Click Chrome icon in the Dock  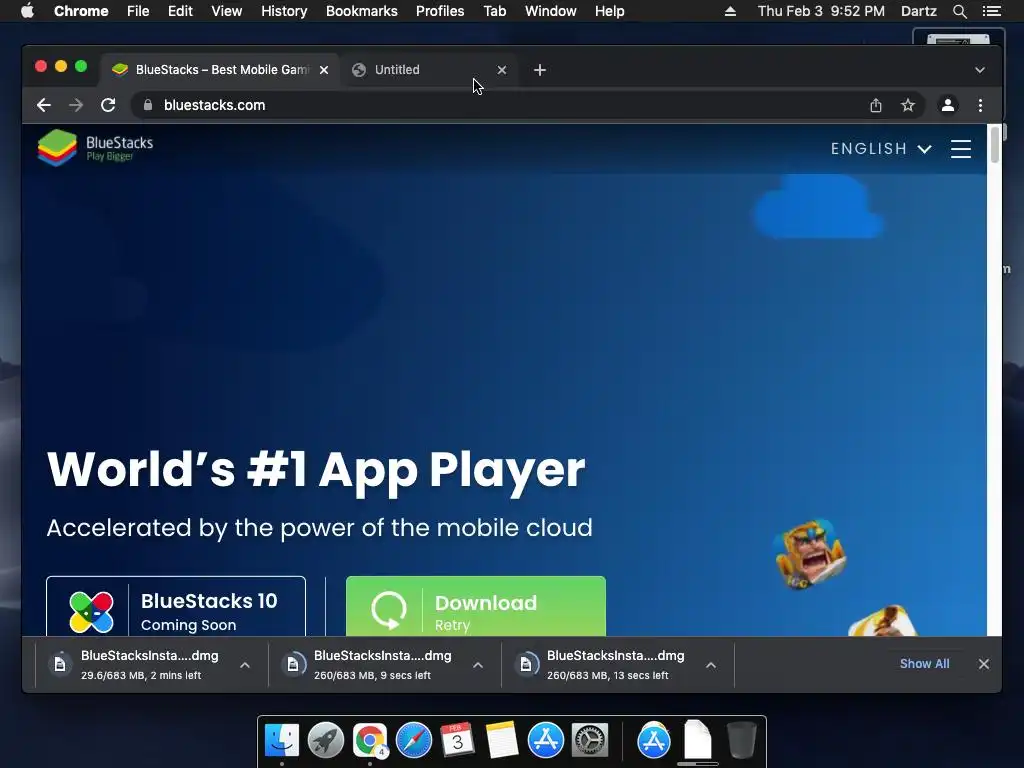[x=370, y=740]
